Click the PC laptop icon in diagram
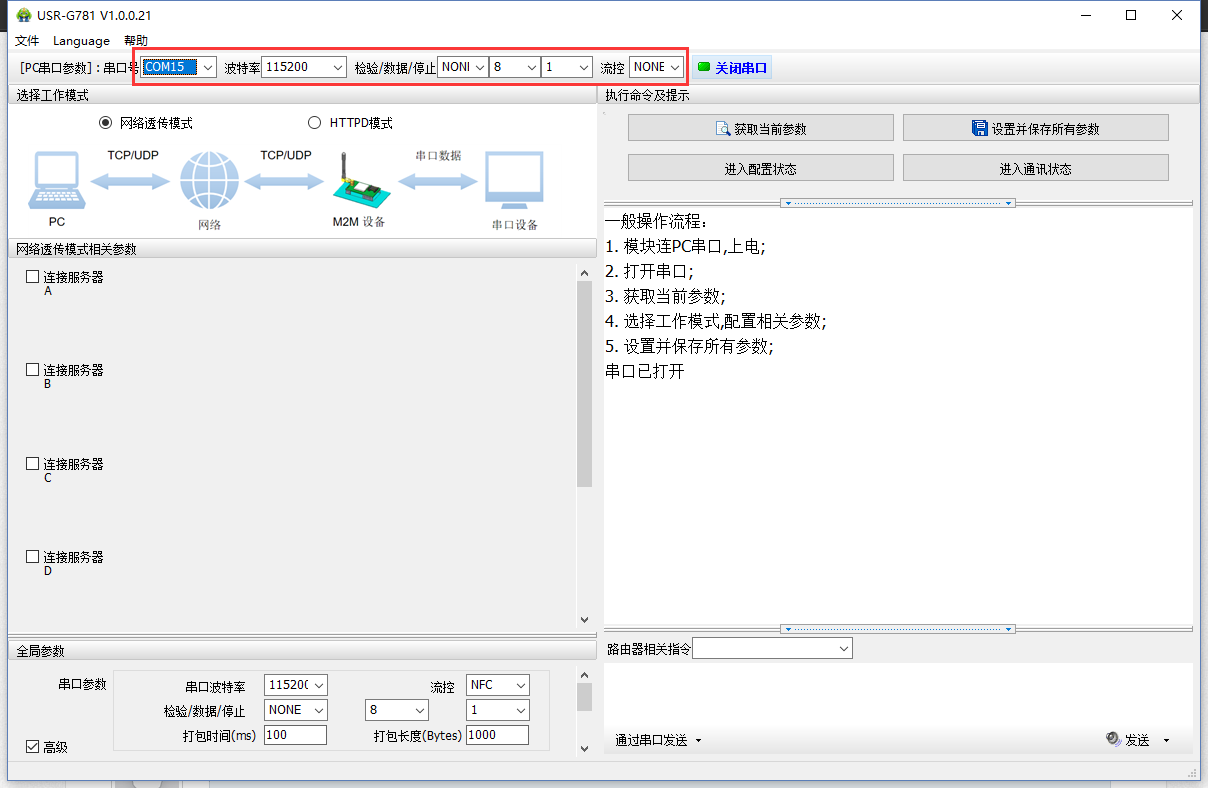The height and width of the screenshot is (788, 1208). [x=57, y=182]
